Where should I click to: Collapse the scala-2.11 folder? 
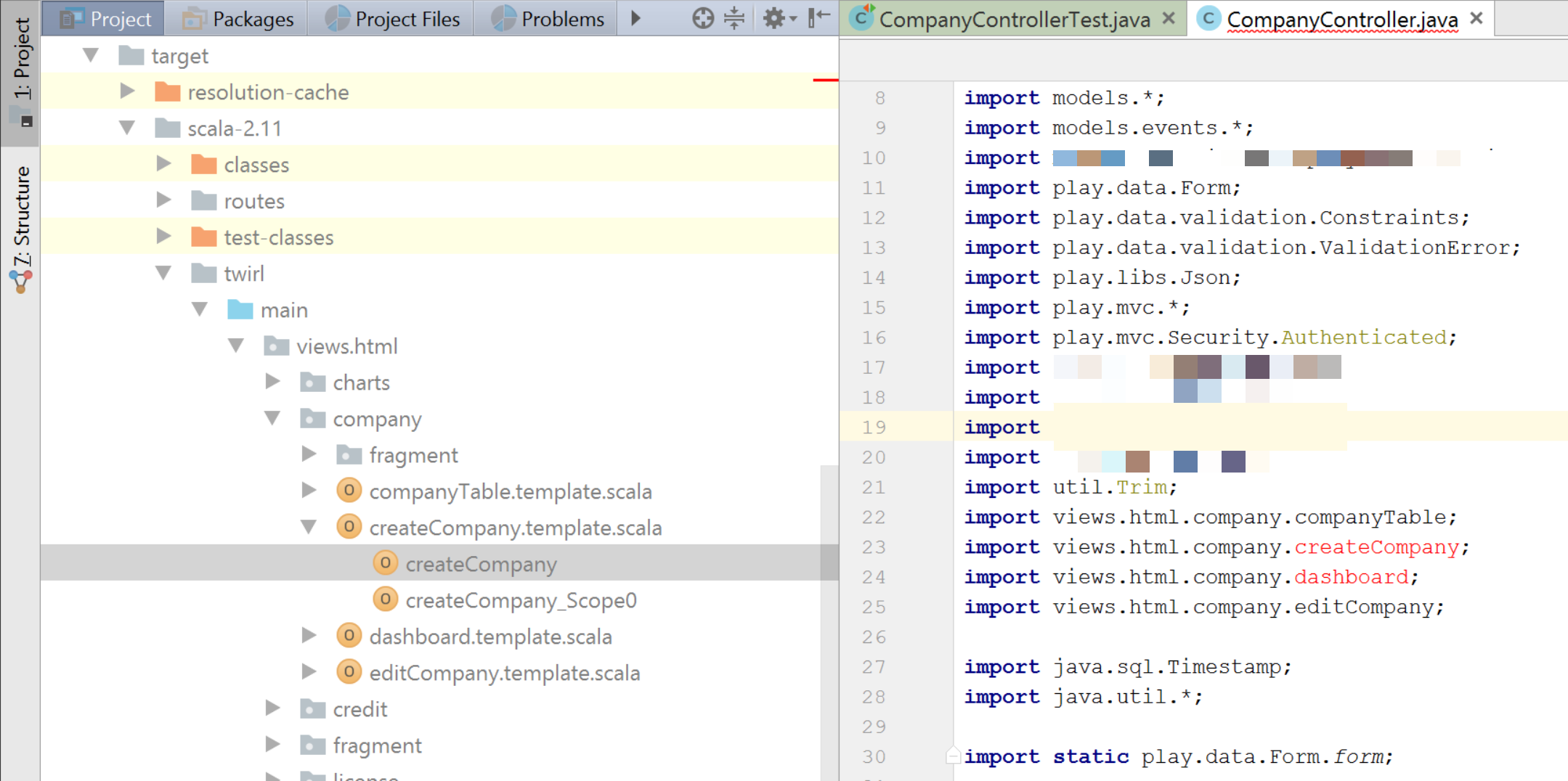[127, 128]
